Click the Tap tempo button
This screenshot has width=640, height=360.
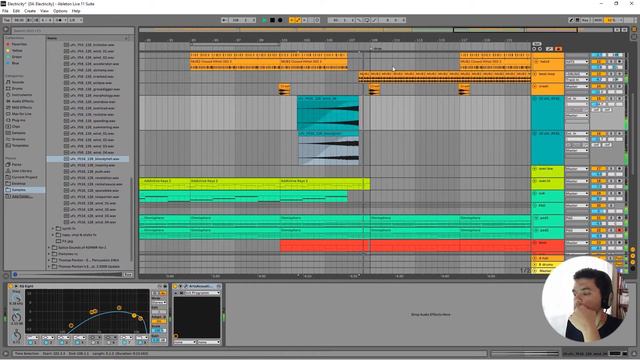tap(7, 20)
